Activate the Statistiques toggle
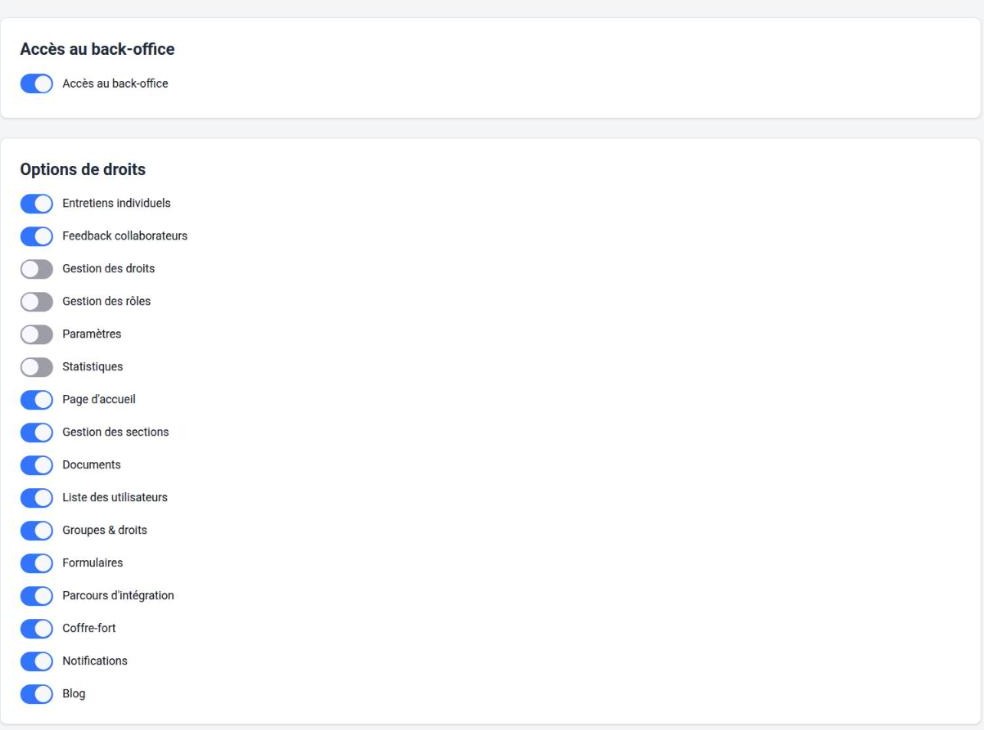 36,367
